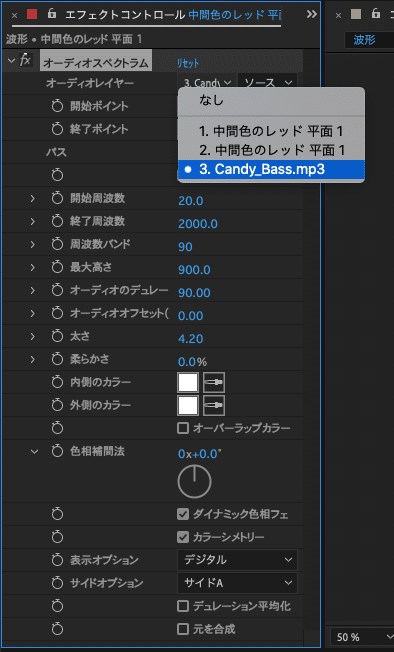Enable the デュレーション平均化 checkbox

(183, 606)
